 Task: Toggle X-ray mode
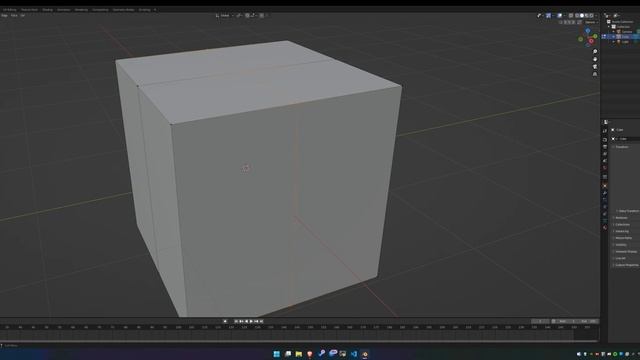tap(571, 16)
